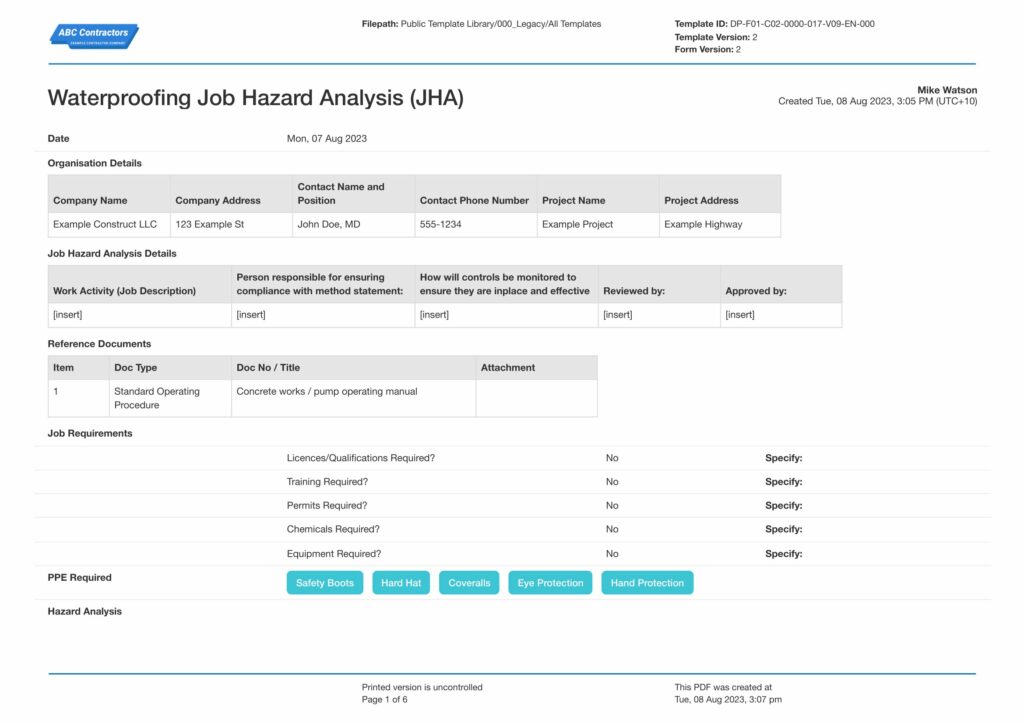The width and height of the screenshot is (1024, 724).
Task: Click the Work Activity [insert] field
Action: [x=140, y=315]
